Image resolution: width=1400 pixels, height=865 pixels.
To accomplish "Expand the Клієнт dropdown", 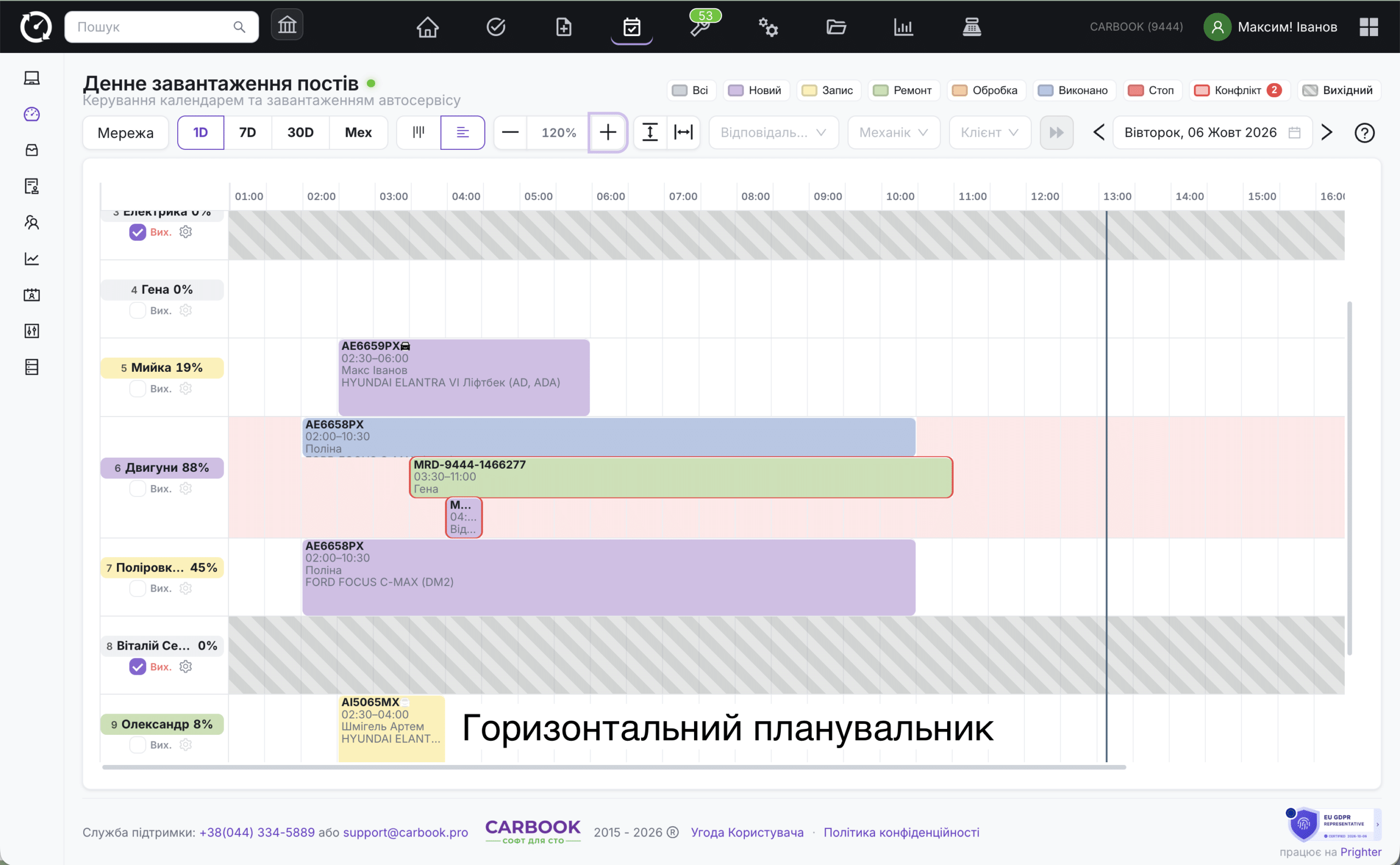I will pos(989,133).
